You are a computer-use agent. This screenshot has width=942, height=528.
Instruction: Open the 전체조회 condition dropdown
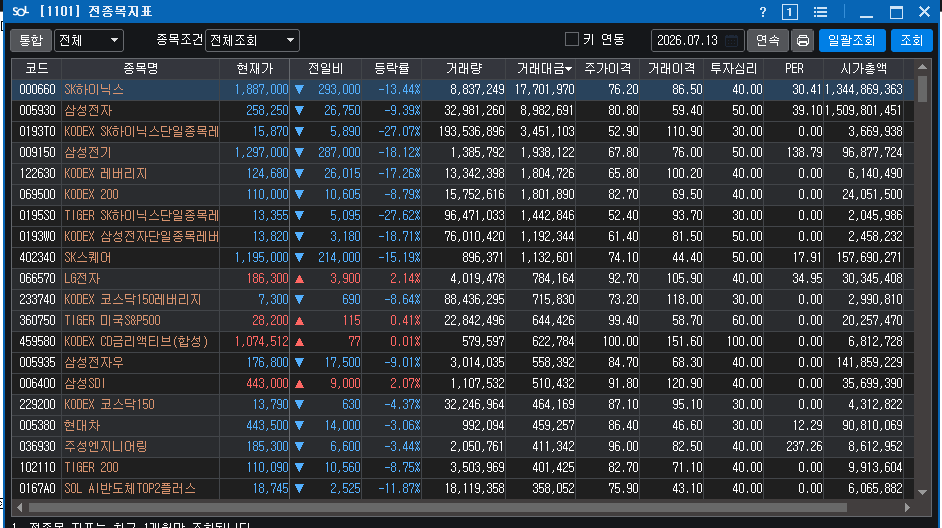pos(252,40)
